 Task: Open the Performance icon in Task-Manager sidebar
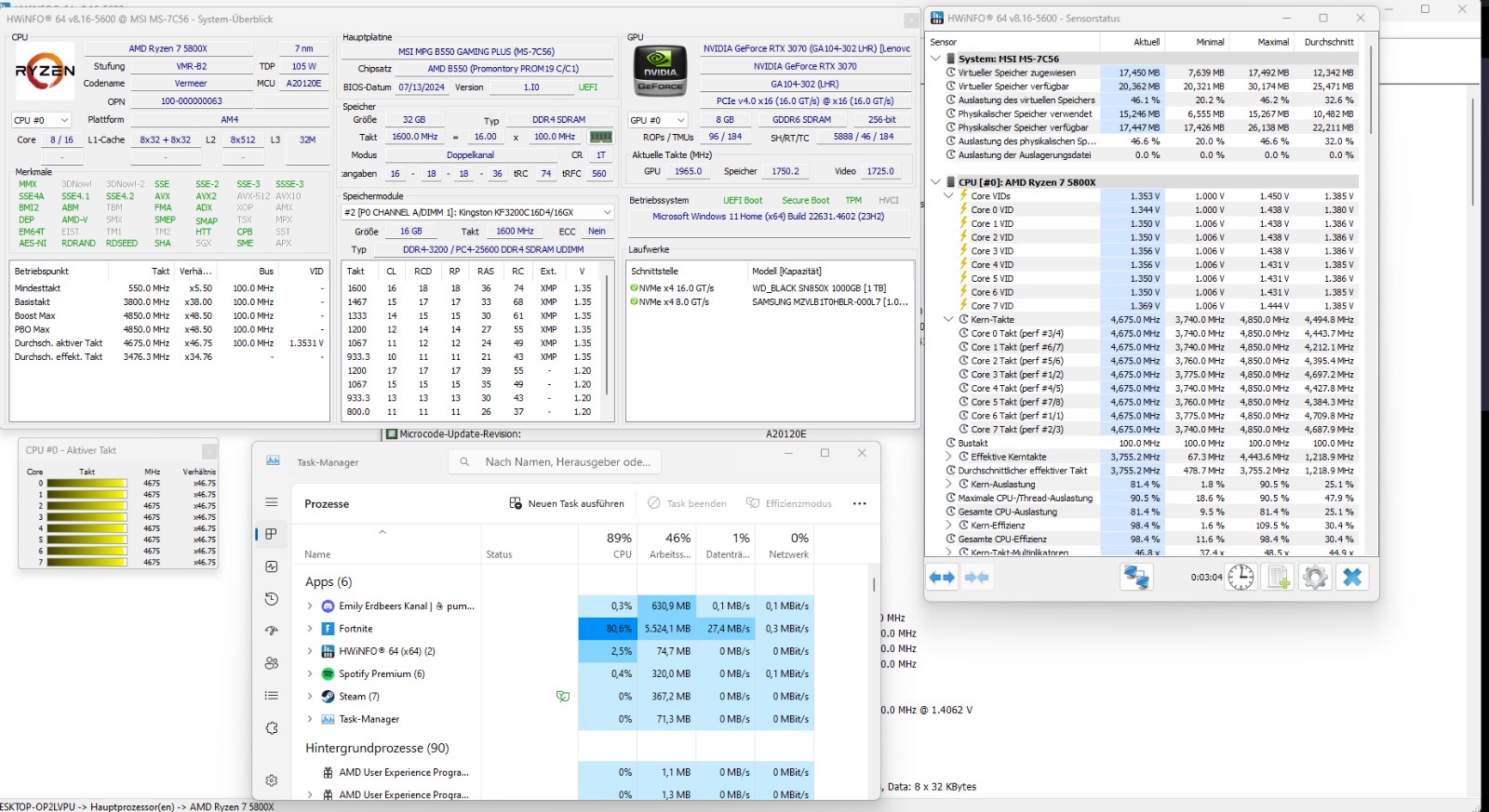click(x=272, y=566)
